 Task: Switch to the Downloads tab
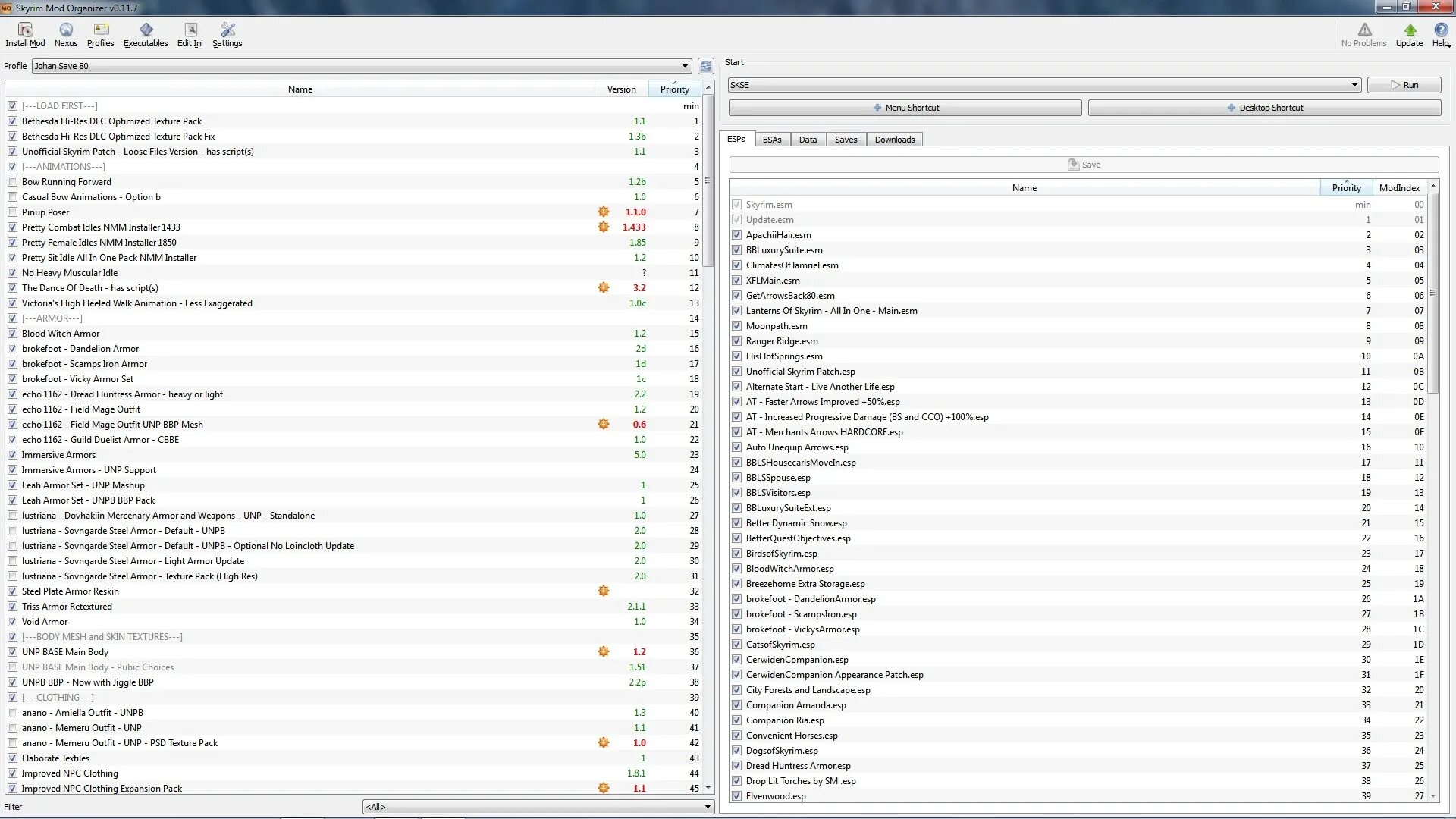coord(895,140)
